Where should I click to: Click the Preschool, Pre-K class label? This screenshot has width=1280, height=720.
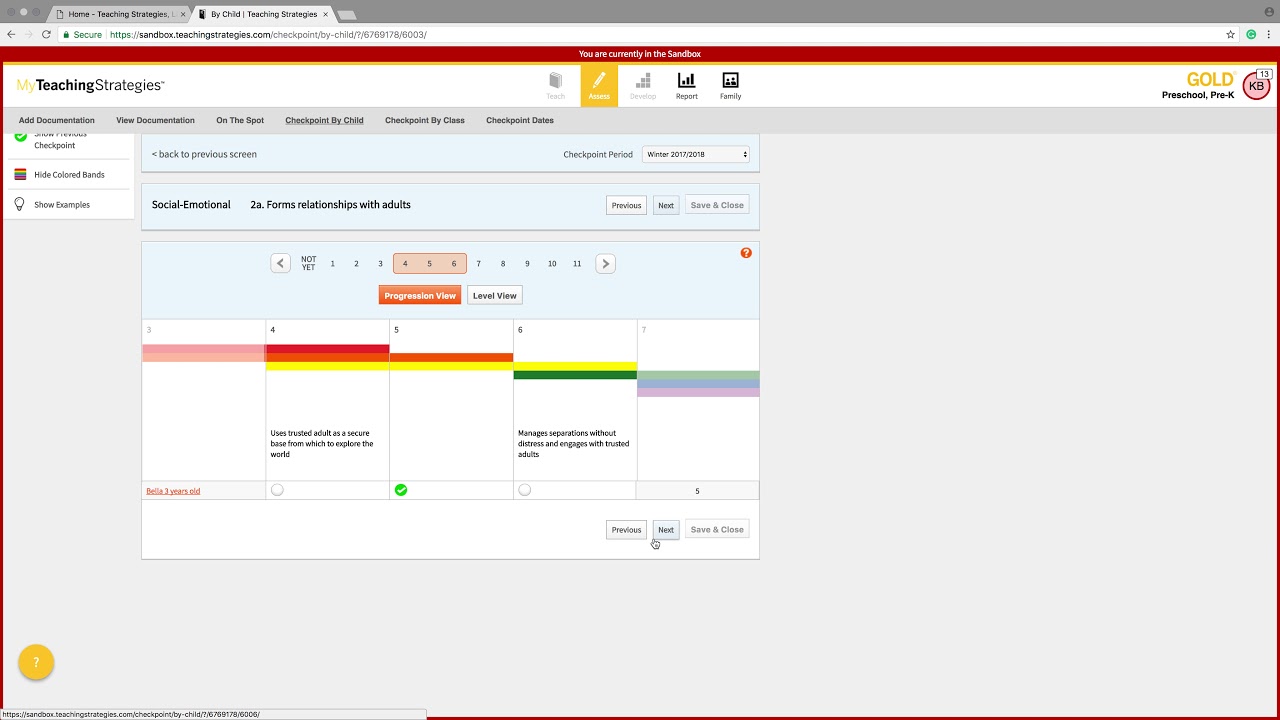pyautogui.click(x=1198, y=95)
